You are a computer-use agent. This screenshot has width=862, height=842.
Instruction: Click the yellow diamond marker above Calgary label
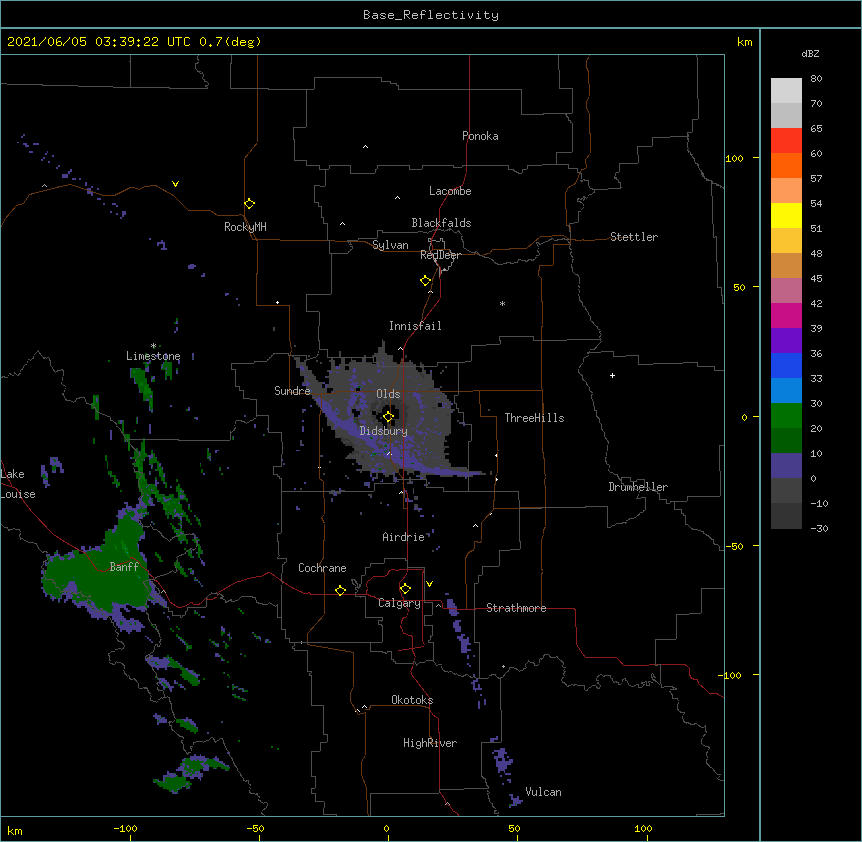tap(405, 589)
